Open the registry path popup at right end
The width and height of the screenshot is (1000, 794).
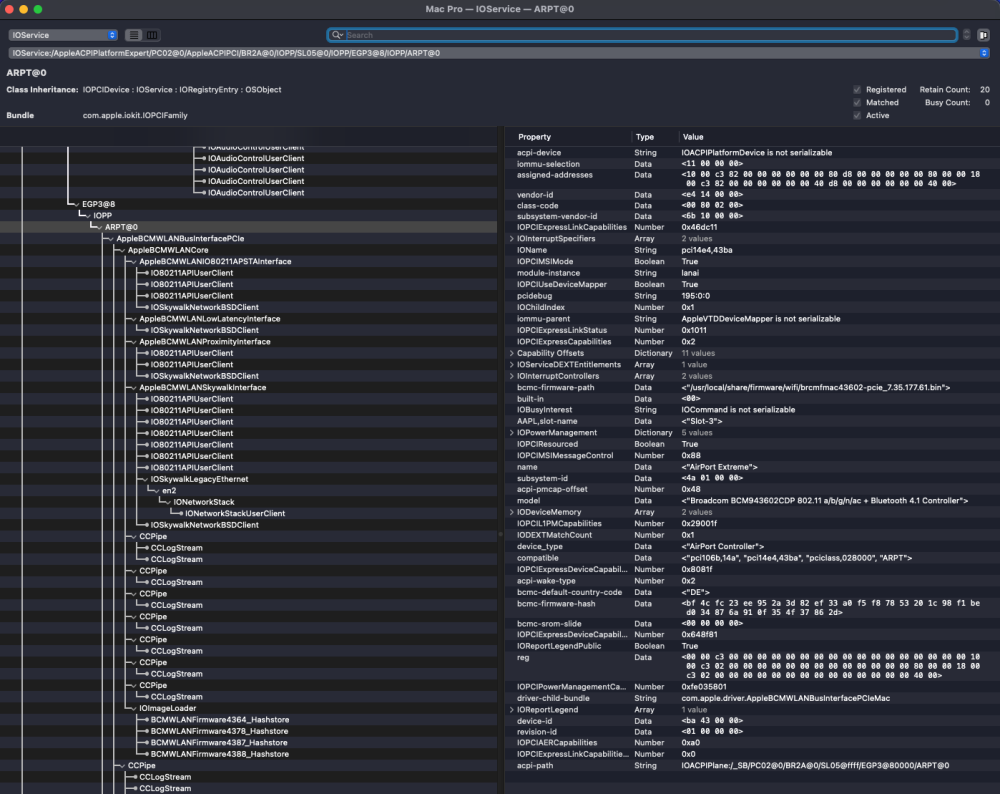(983, 53)
